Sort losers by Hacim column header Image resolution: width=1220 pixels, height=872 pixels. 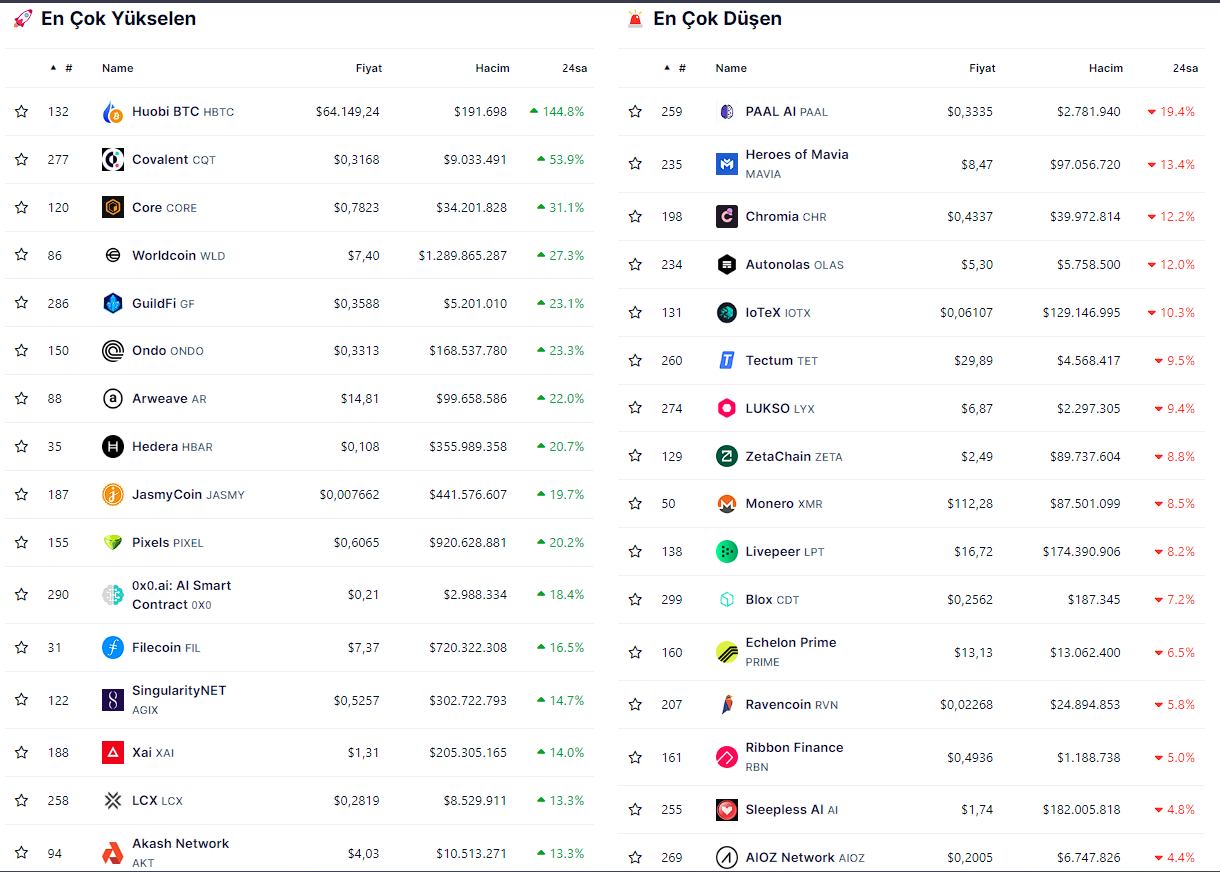(x=1105, y=68)
